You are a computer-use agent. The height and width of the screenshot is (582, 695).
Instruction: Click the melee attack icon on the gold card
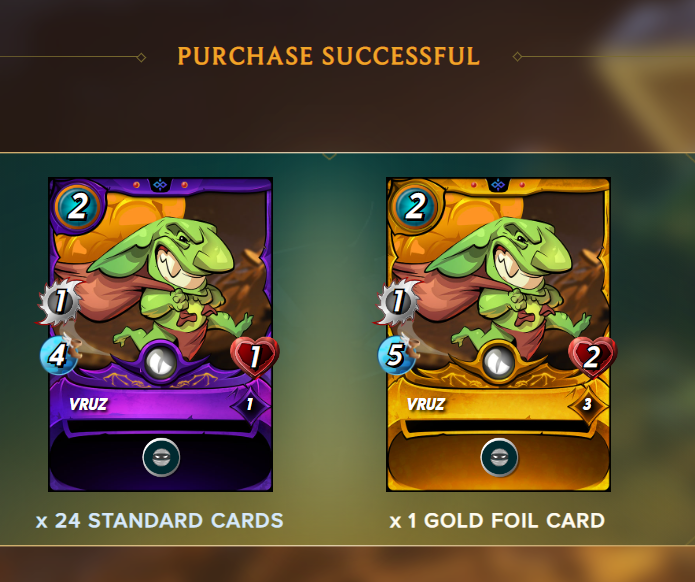pyautogui.click(x=398, y=301)
